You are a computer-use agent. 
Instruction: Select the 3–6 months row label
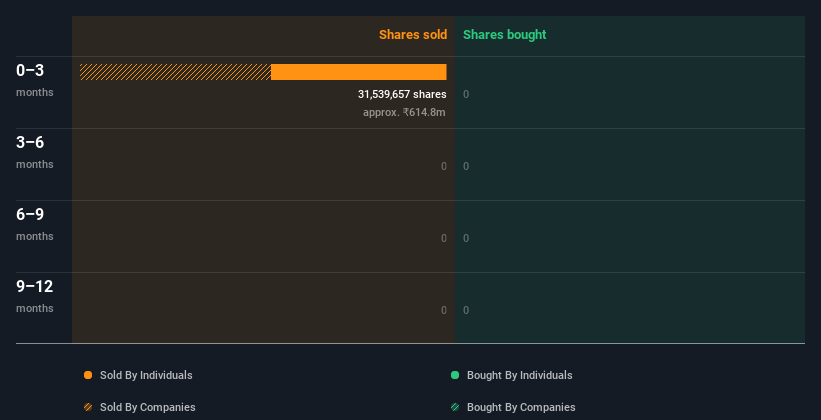[35, 151]
